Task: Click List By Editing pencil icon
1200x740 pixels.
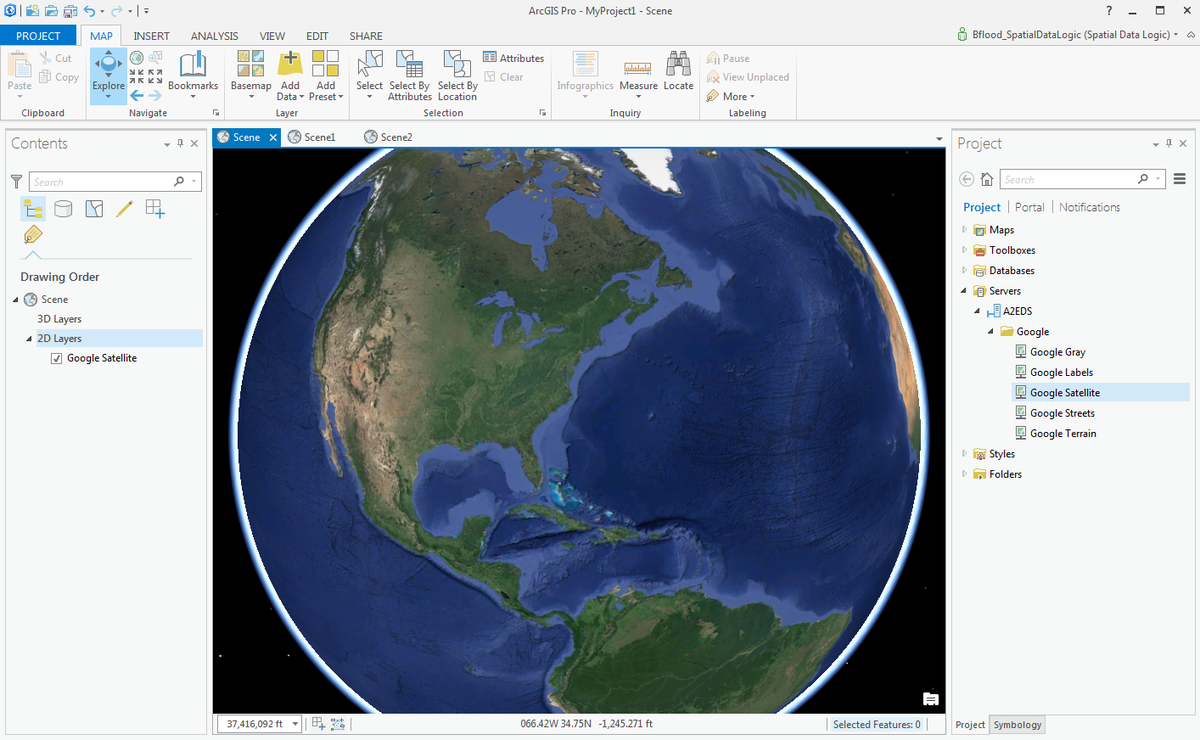Action: 124,208
